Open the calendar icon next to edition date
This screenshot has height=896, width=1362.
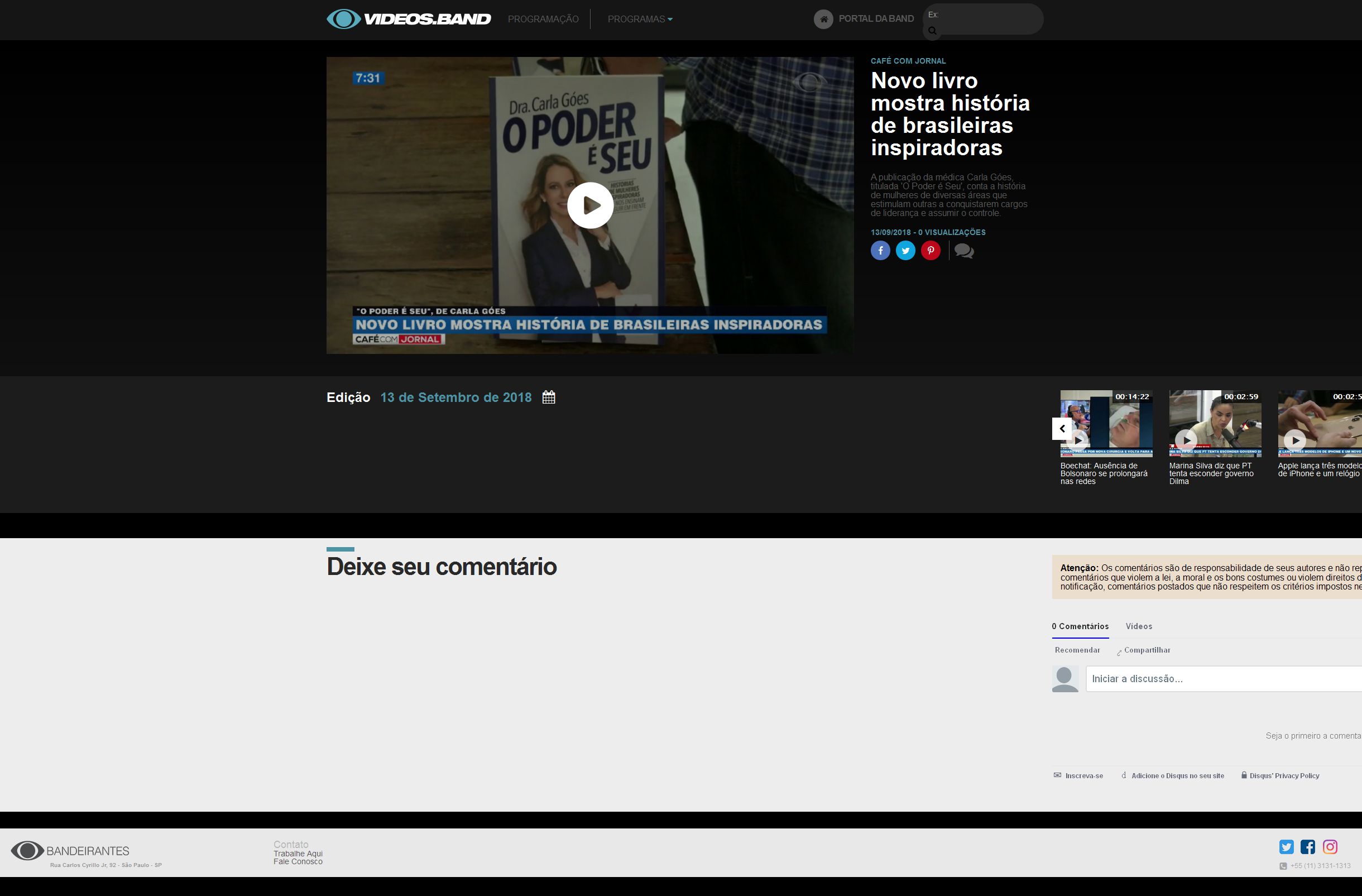(x=548, y=397)
